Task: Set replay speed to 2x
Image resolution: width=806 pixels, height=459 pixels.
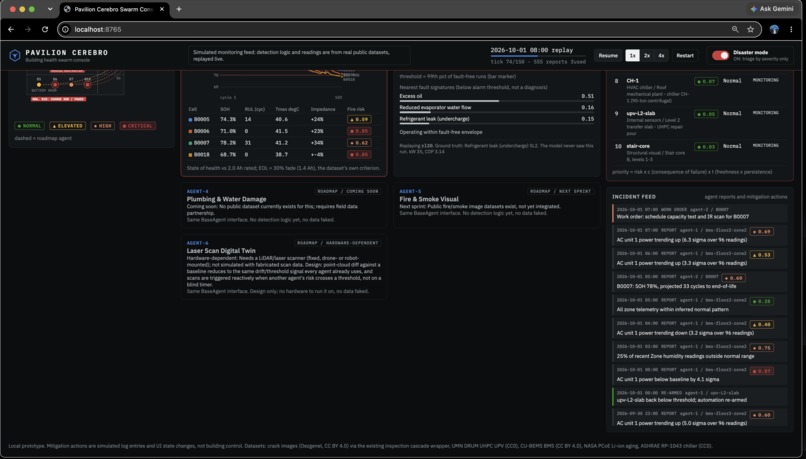Action: coord(647,56)
